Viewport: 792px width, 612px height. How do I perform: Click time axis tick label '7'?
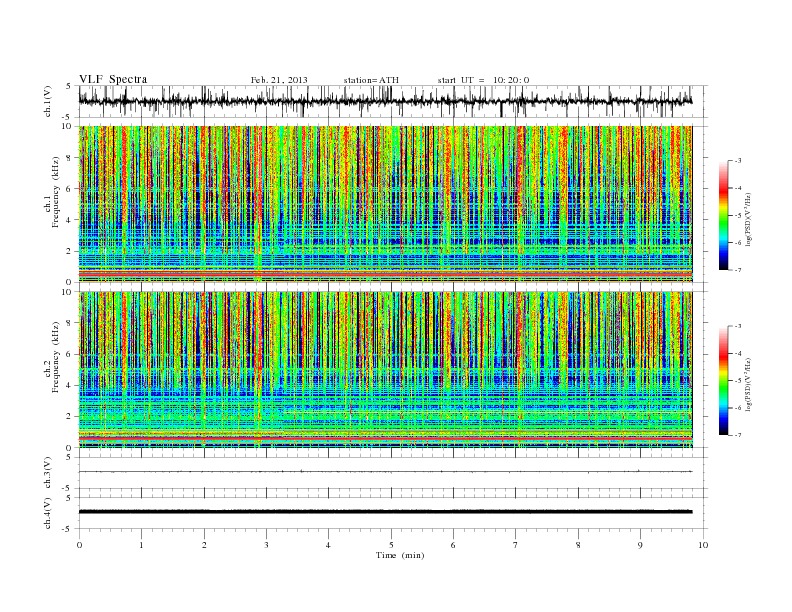pos(516,545)
